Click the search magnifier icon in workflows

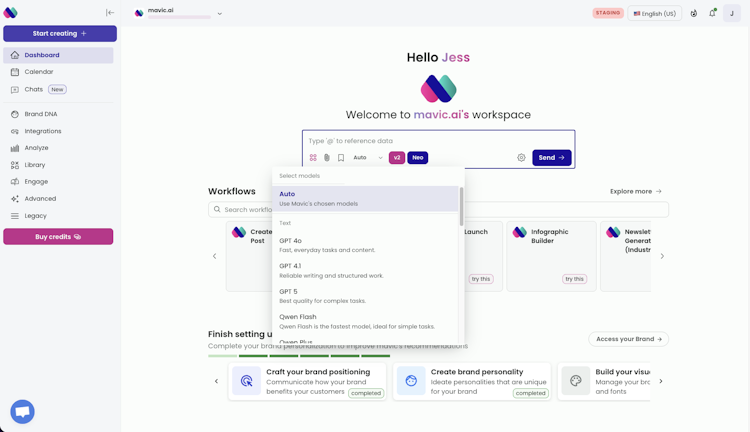(217, 210)
